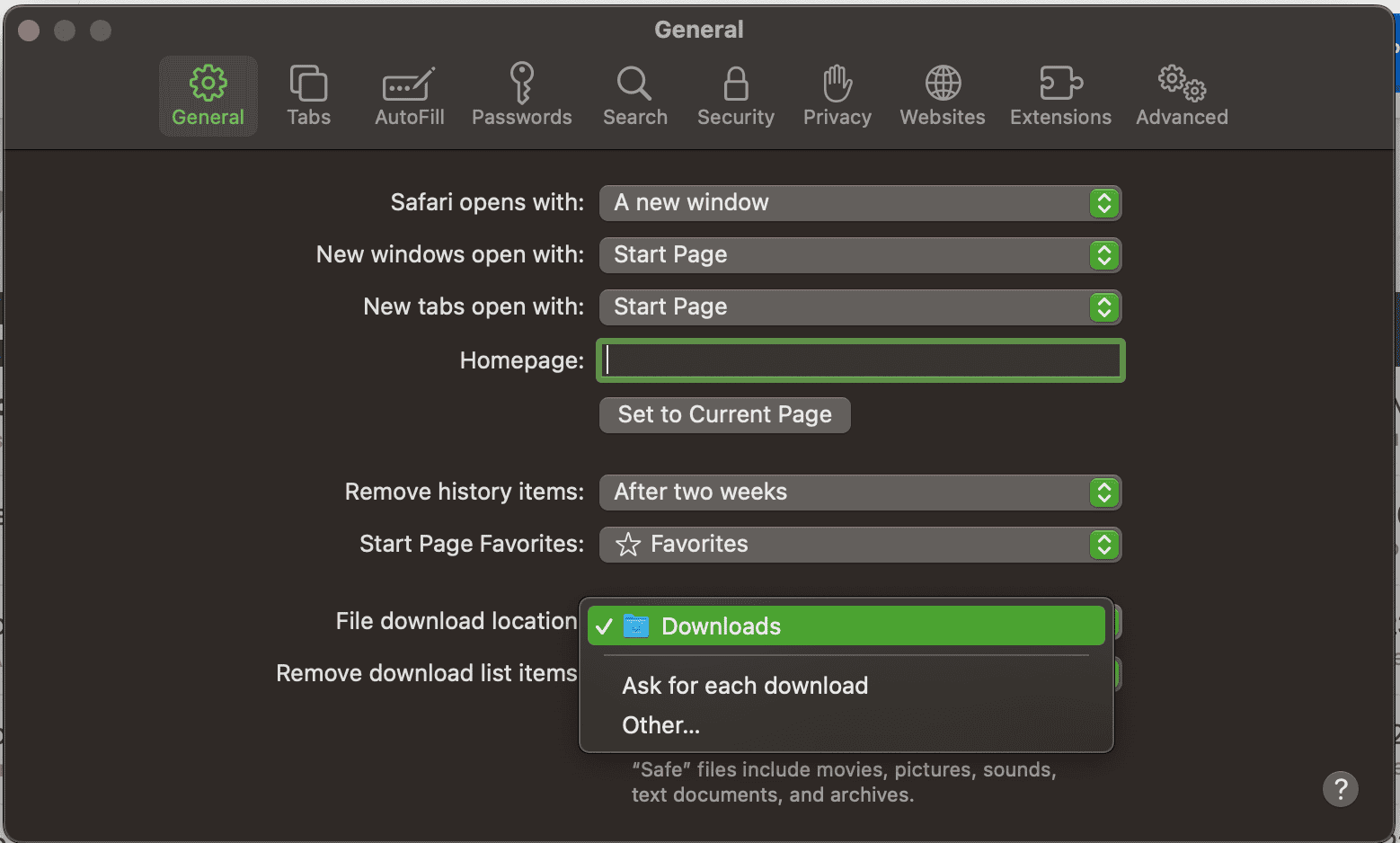This screenshot has height=843, width=1400.
Task: Open the Security preferences pane
Action: 735,96
